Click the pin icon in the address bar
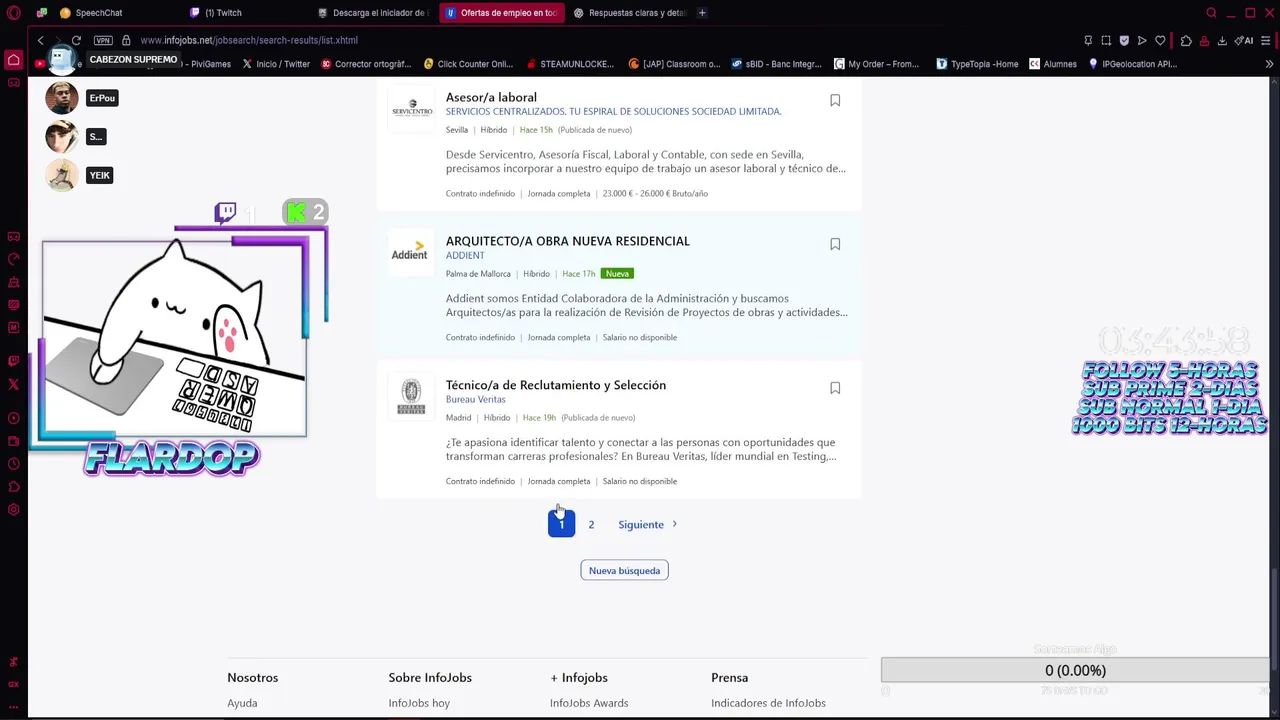Image resolution: width=1280 pixels, height=720 pixels. (1088, 40)
